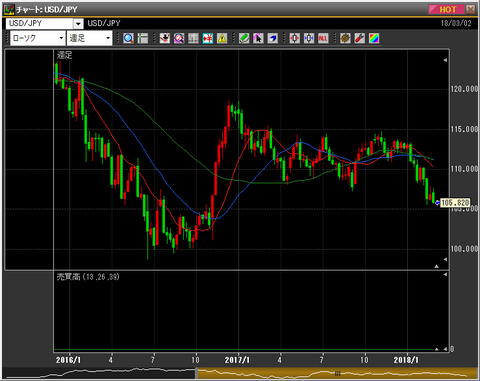
Task: Click the gray unselected area of overview bar
Action: [x=99, y=373]
